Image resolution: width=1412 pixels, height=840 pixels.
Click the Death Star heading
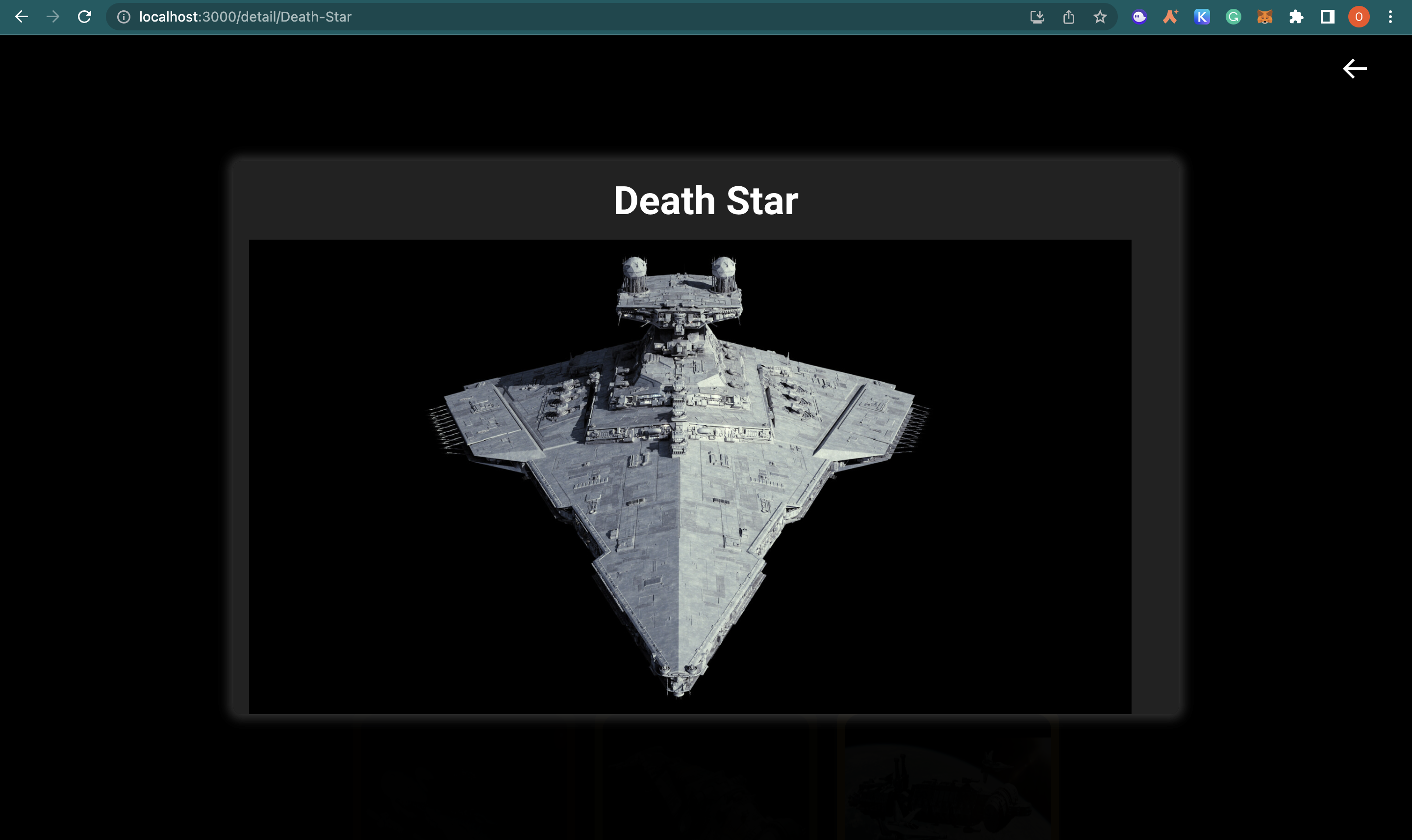706,200
